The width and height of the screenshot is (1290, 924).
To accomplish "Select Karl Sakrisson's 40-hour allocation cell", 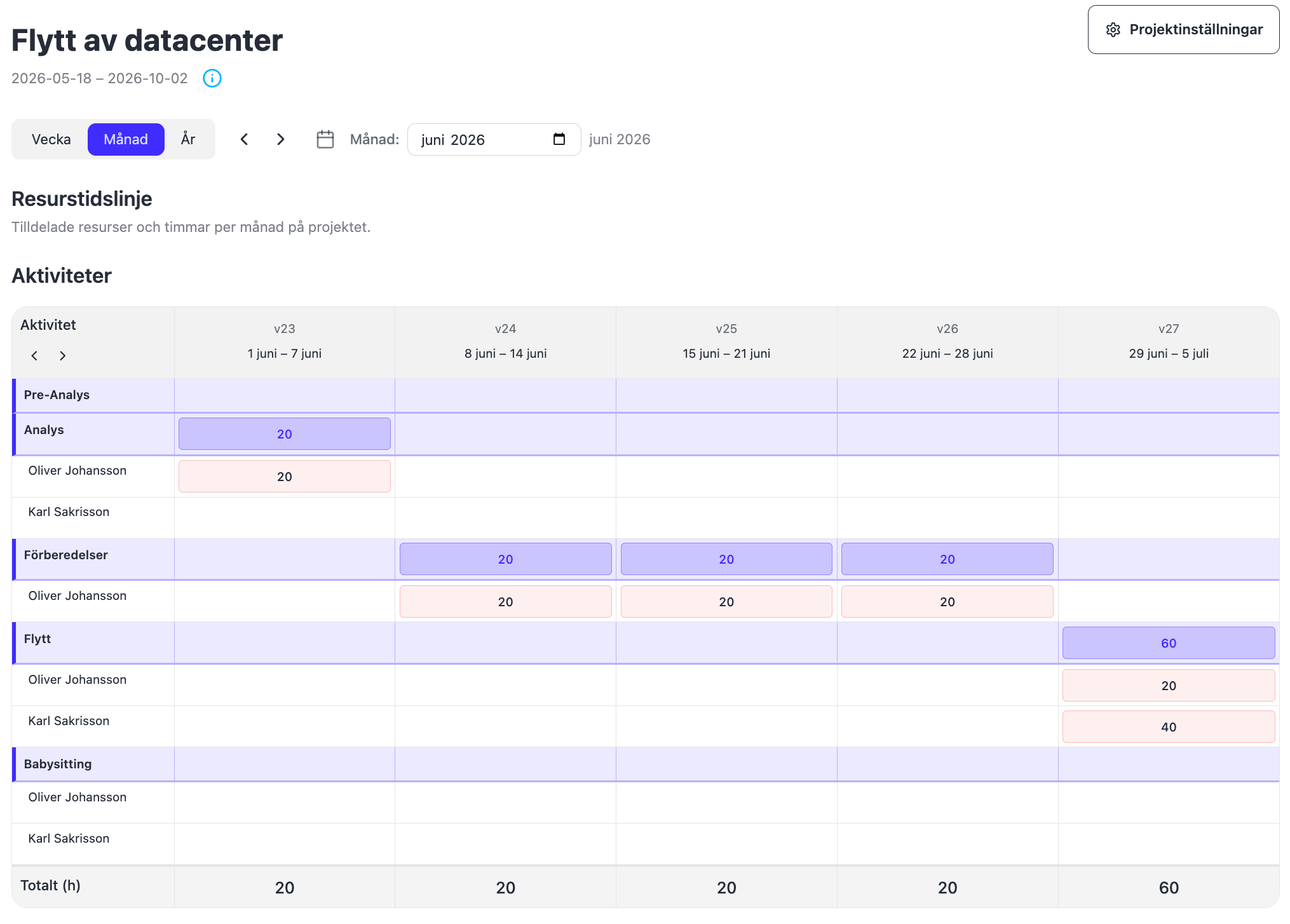I will click(1169, 727).
